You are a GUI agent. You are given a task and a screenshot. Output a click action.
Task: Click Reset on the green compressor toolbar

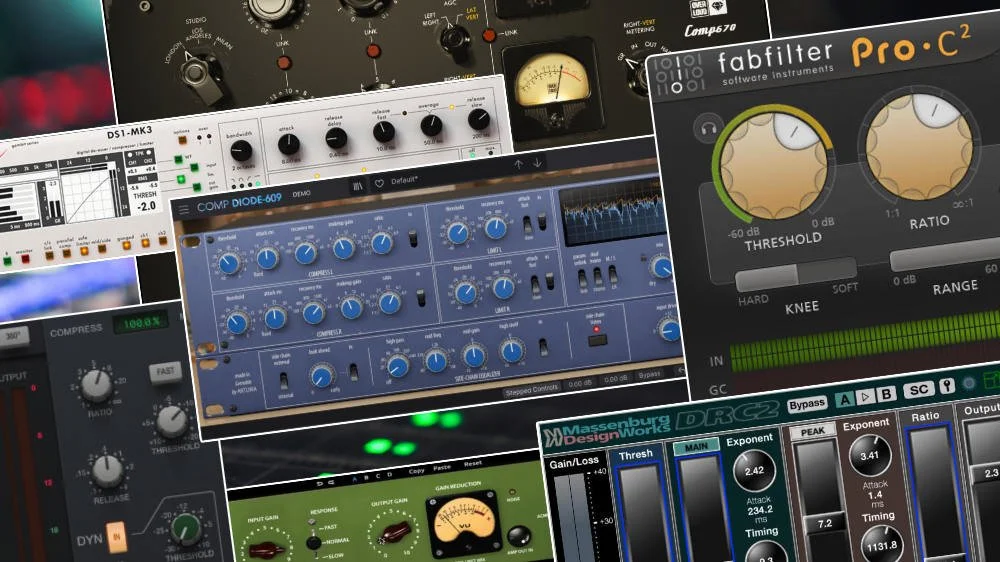(x=473, y=463)
